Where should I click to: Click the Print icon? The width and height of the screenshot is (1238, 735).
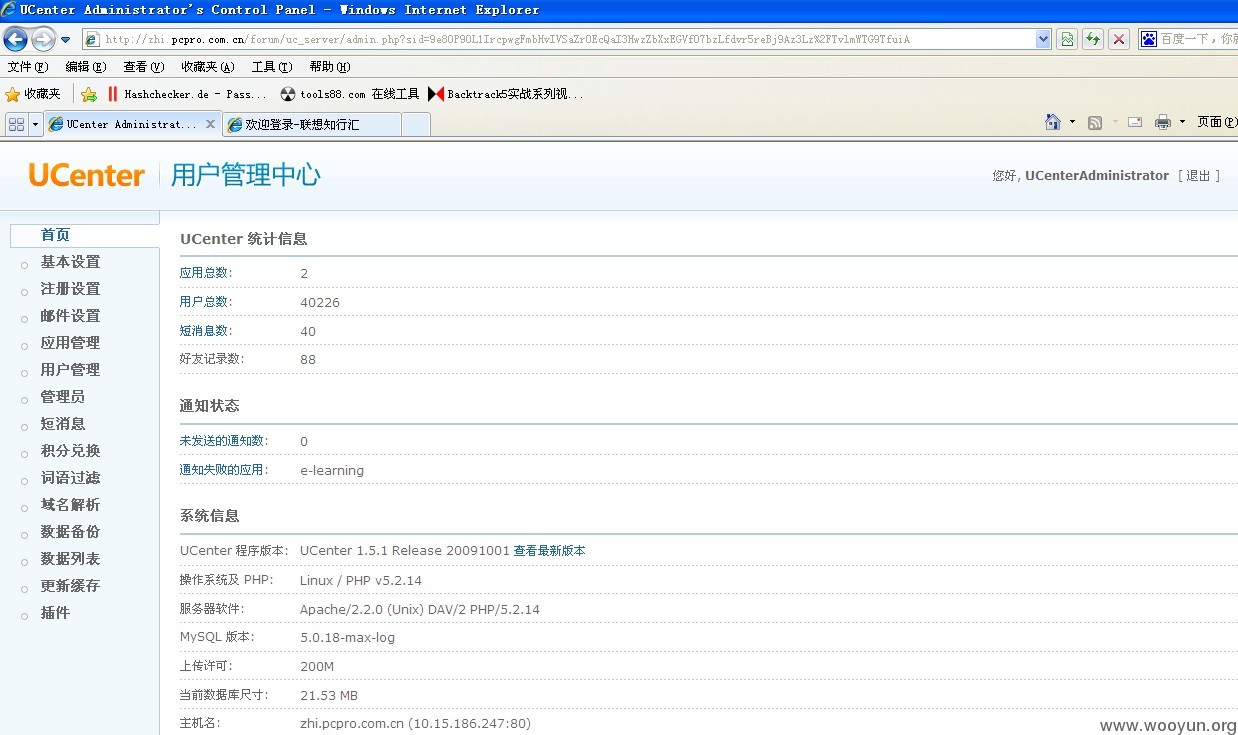(1162, 122)
